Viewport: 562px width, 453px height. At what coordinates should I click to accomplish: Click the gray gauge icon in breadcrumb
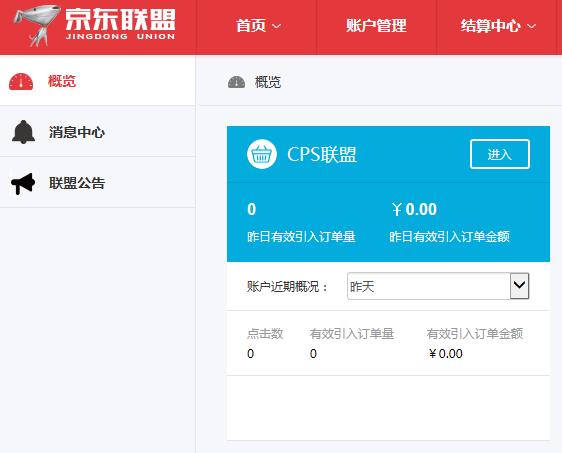pos(237,82)
